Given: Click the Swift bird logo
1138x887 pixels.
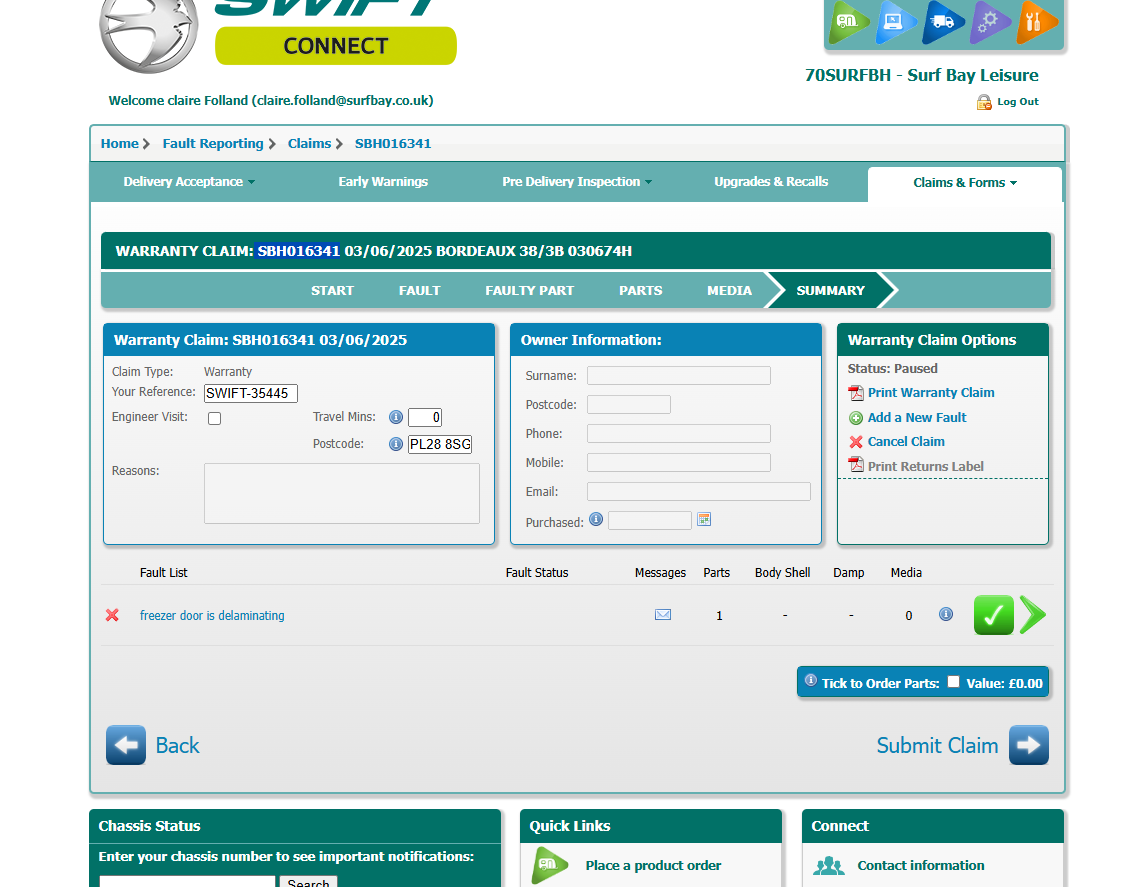Looking at the screenshot, I should [x=149, y=35].
